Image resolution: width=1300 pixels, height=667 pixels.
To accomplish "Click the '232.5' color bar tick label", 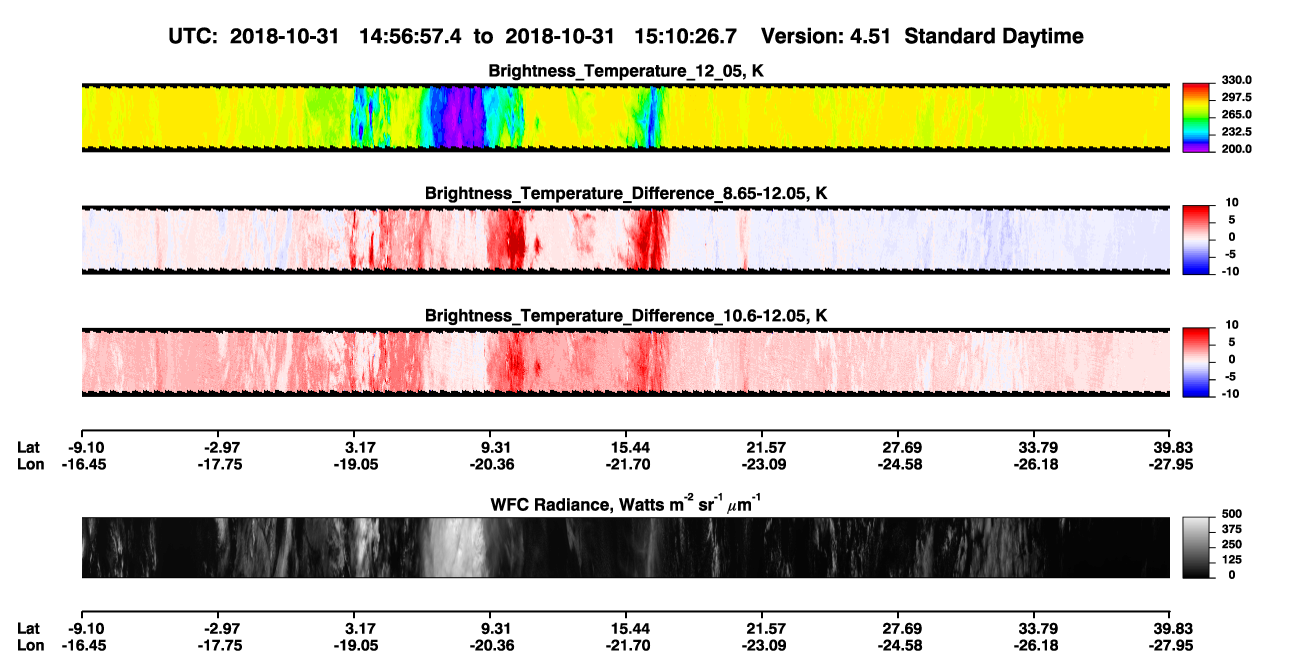I will (x=1235, y=131).
